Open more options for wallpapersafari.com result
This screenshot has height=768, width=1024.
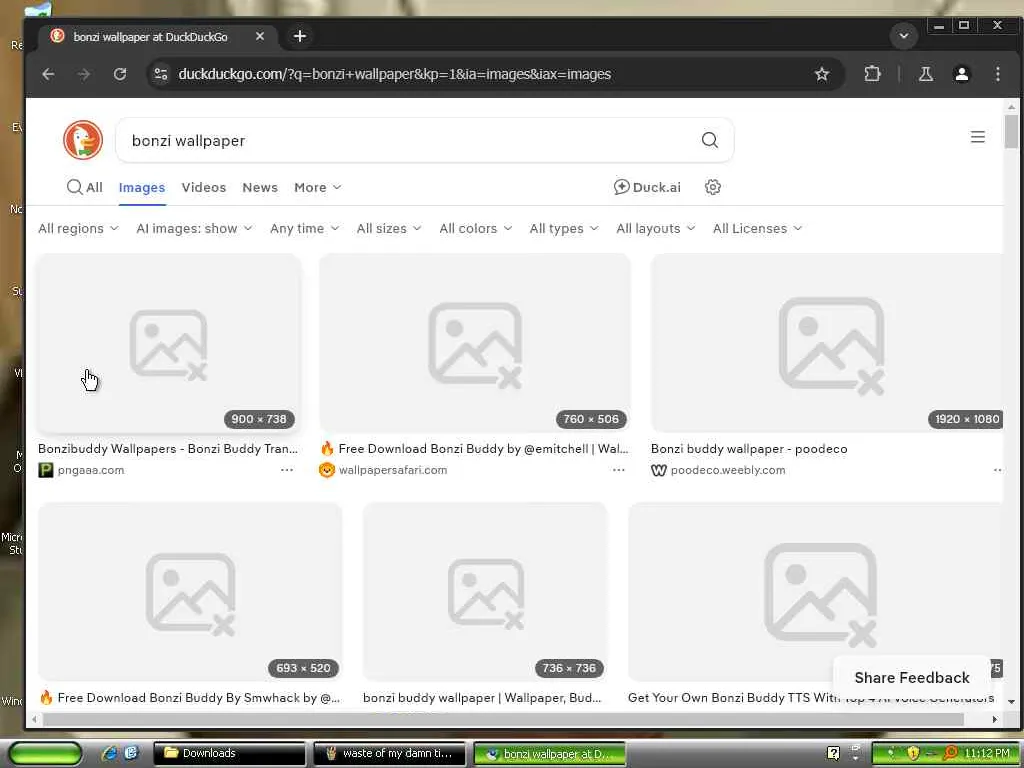pos(618,470)
